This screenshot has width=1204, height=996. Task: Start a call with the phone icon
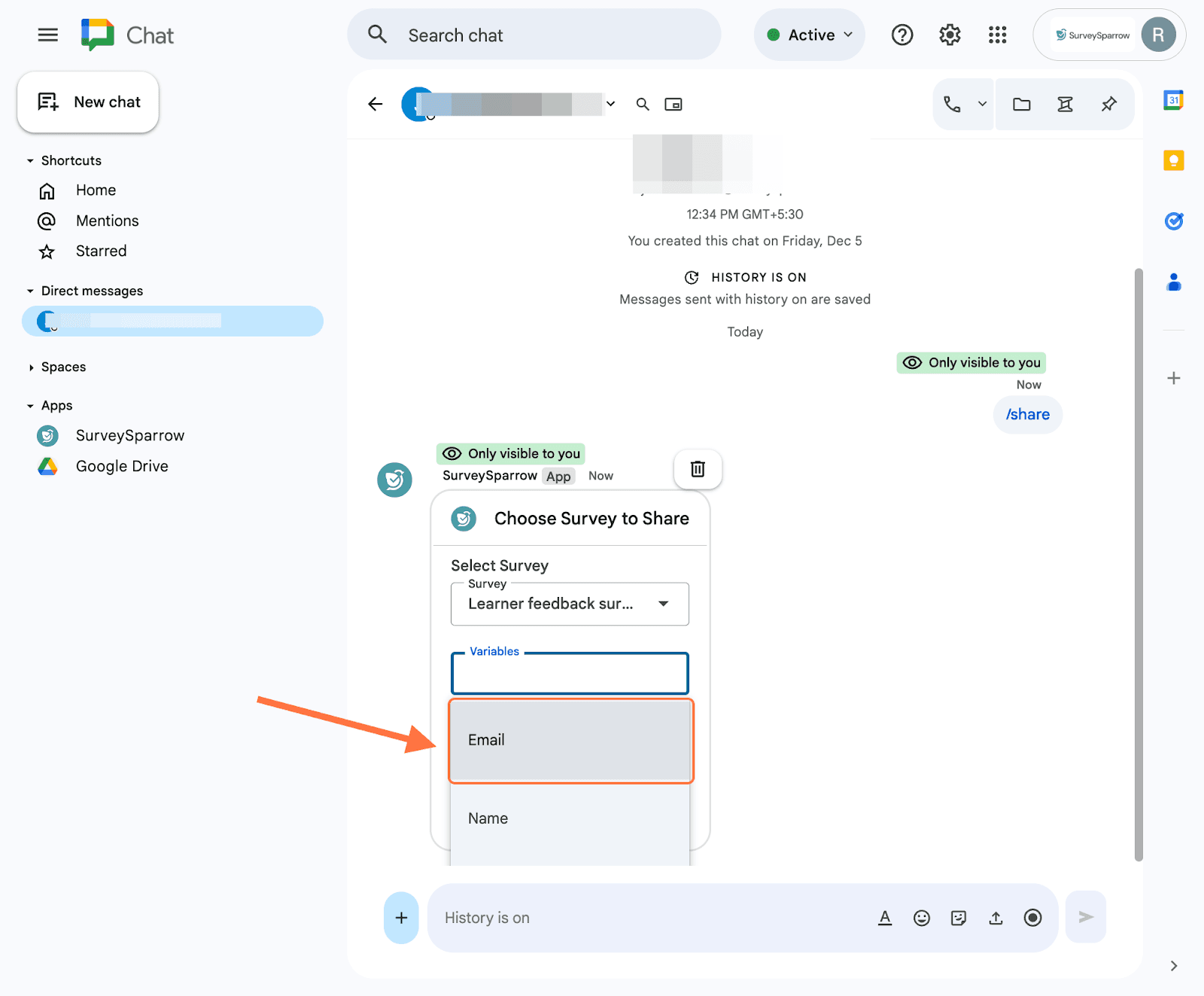pos(952,105)
